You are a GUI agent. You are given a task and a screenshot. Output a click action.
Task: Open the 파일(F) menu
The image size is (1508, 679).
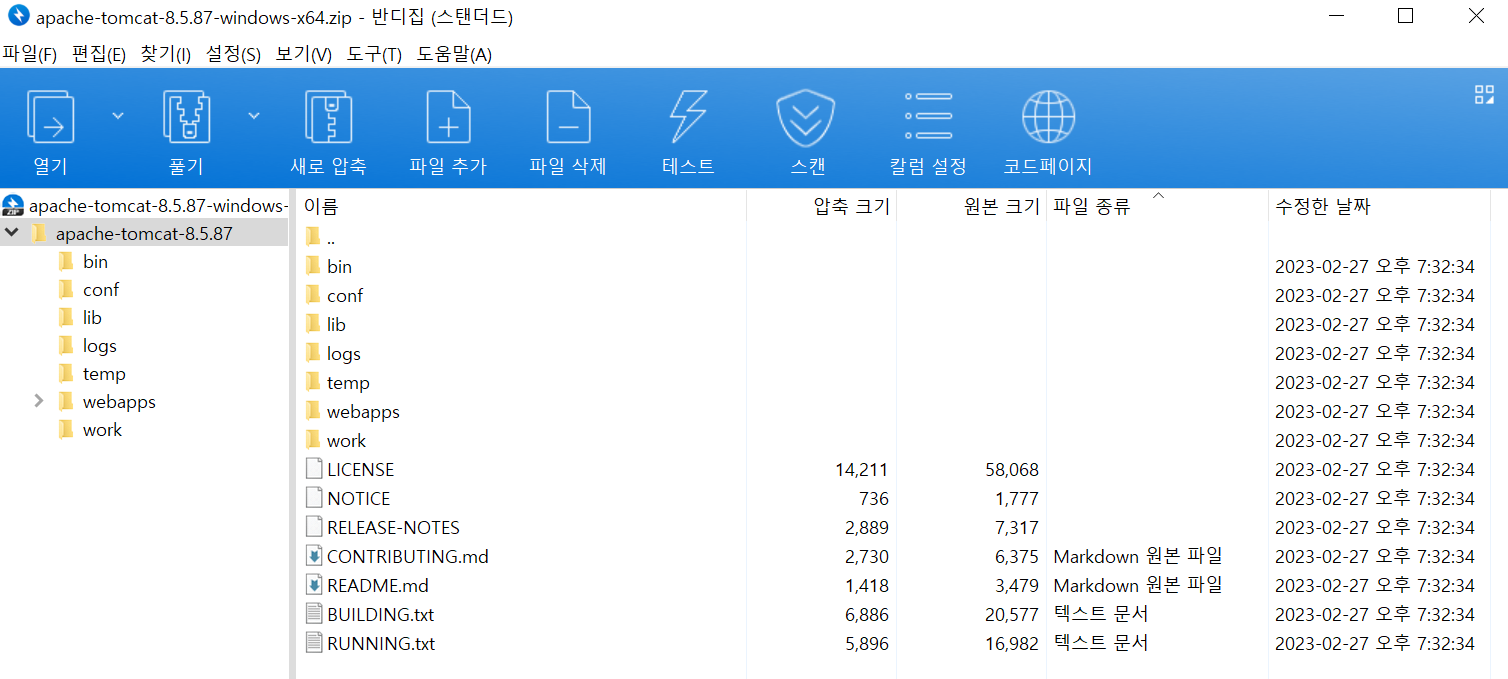coord(30,54)
